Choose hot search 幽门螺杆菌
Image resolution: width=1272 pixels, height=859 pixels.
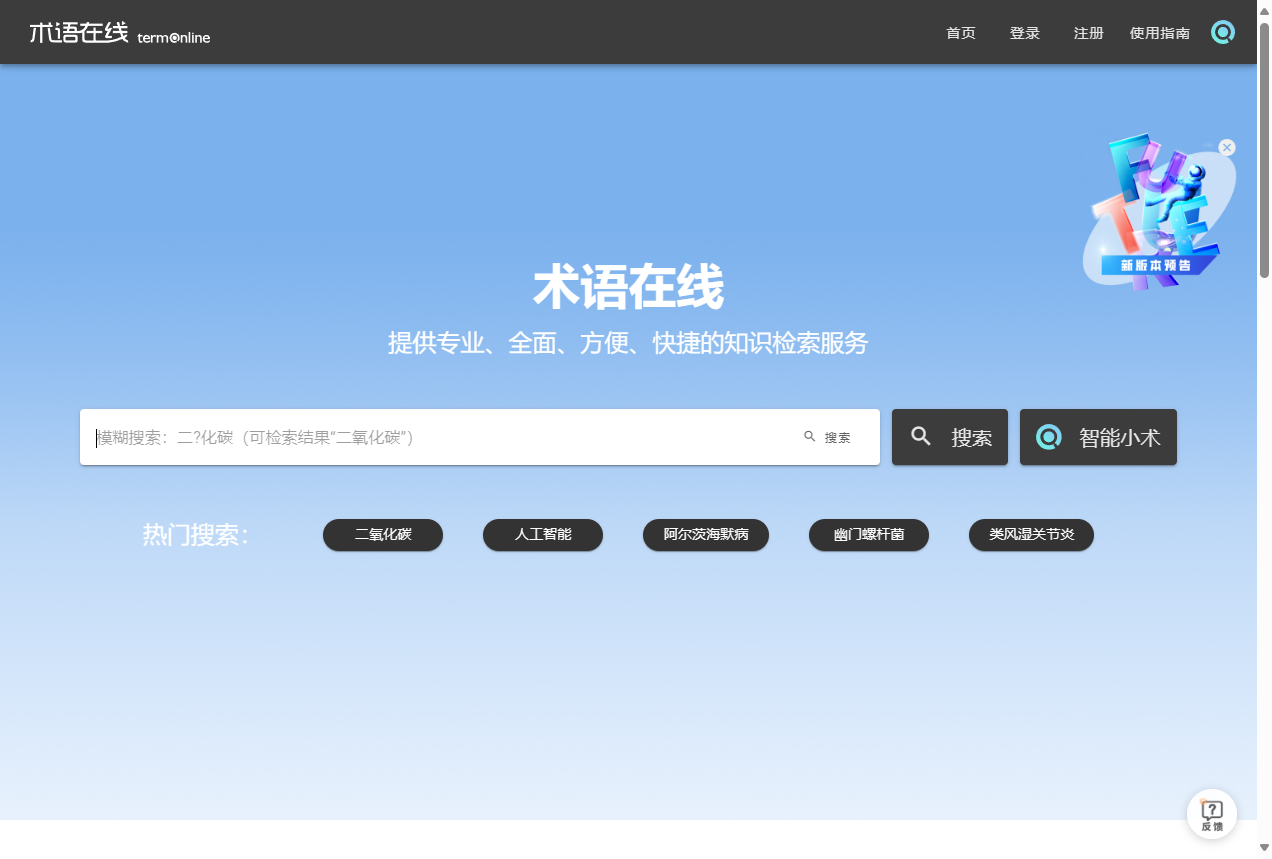(868, 535)
